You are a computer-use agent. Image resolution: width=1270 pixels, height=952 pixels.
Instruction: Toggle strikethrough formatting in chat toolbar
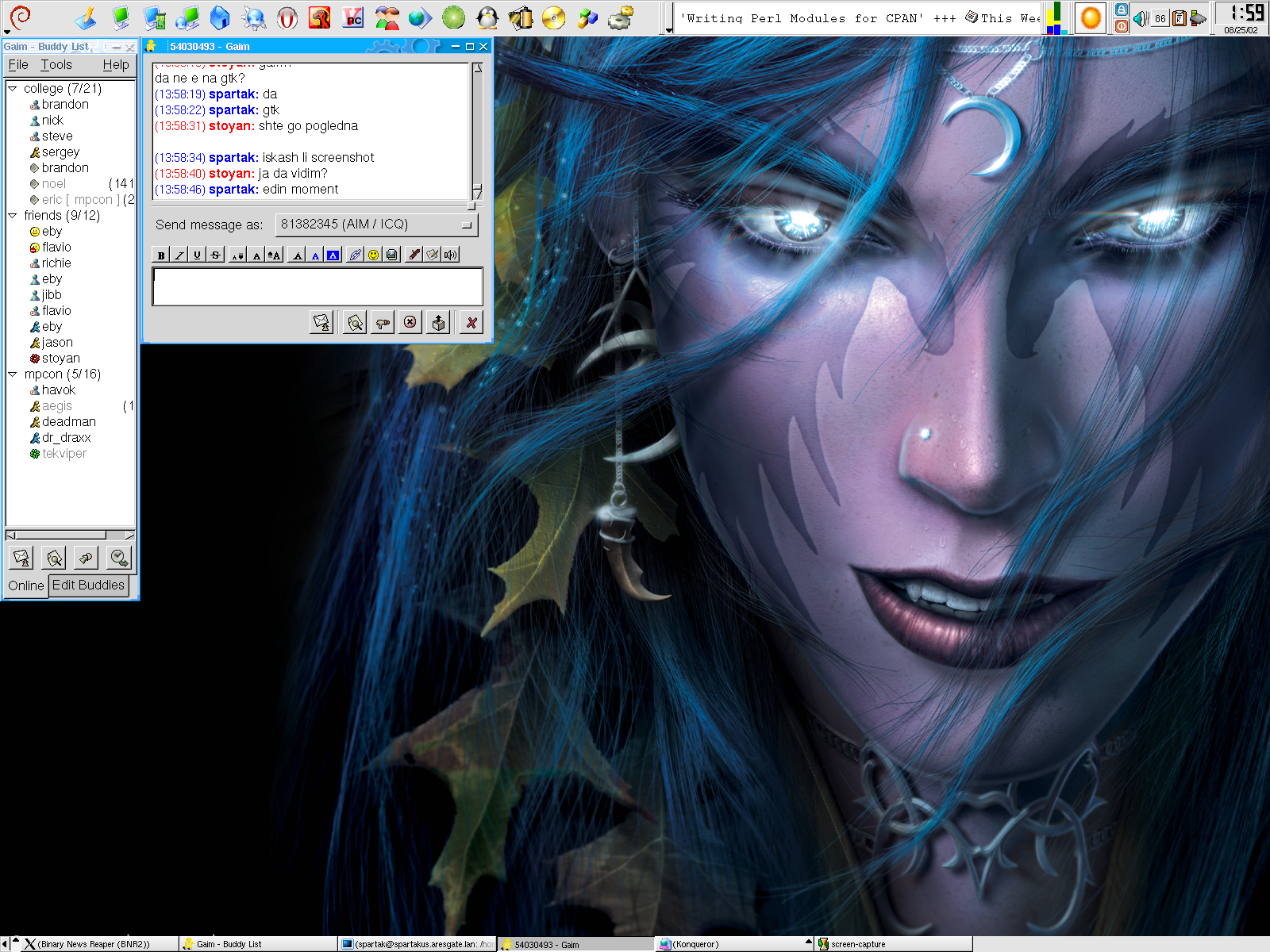pos(215,255)
